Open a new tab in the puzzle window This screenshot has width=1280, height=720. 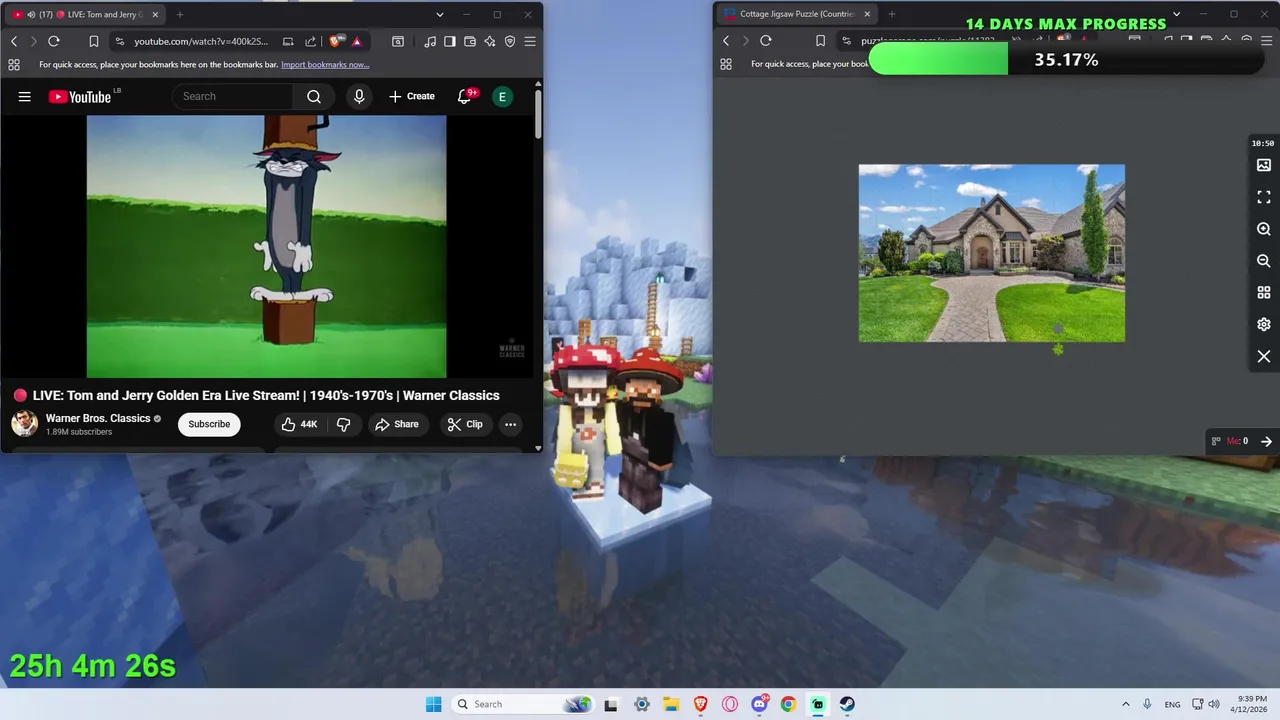[892, 15]
